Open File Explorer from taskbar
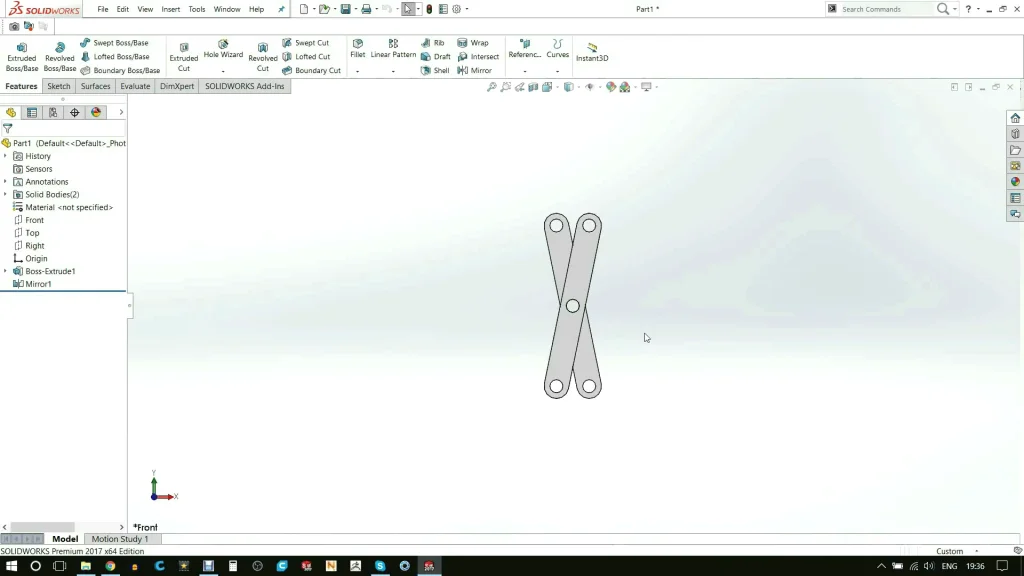Image resolution: width=1024 pixels, height=576 pixels. click(86, 566)
